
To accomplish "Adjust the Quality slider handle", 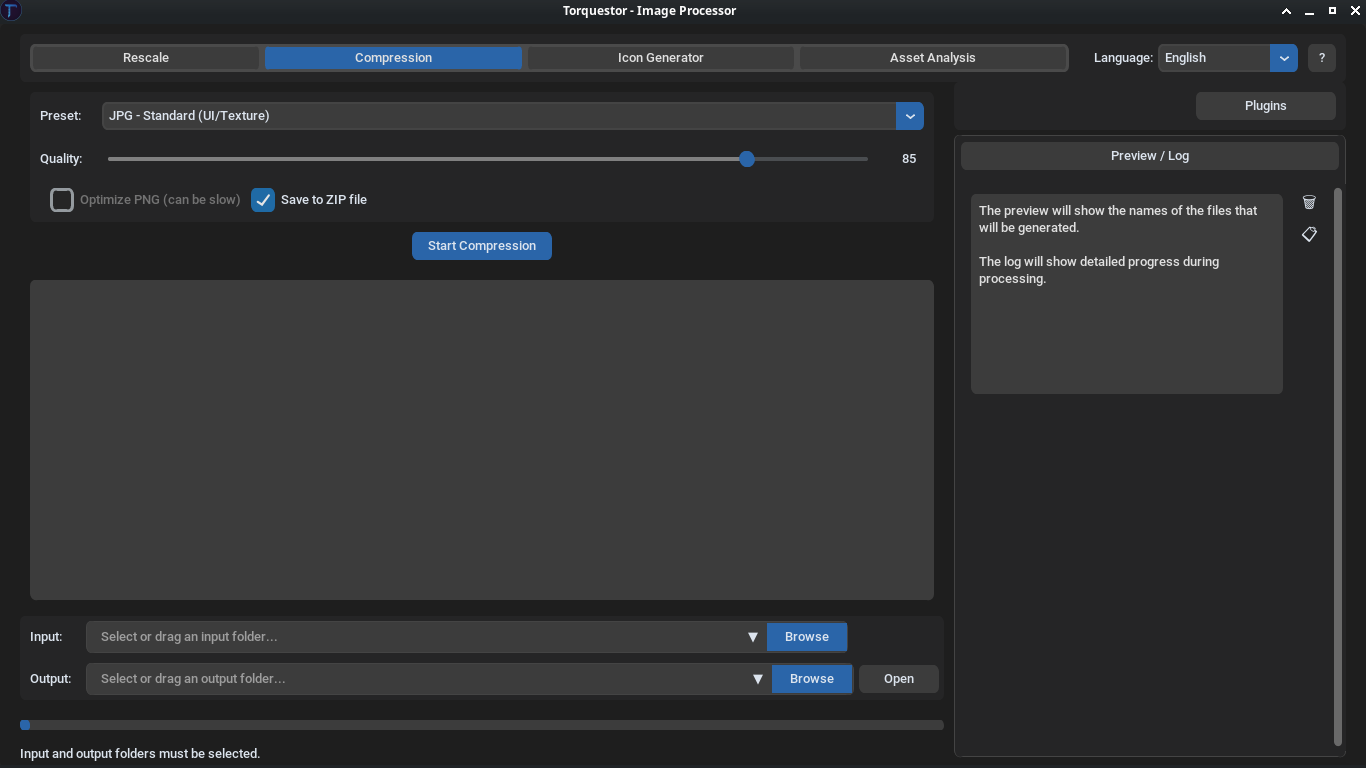I will coord(746,159).
